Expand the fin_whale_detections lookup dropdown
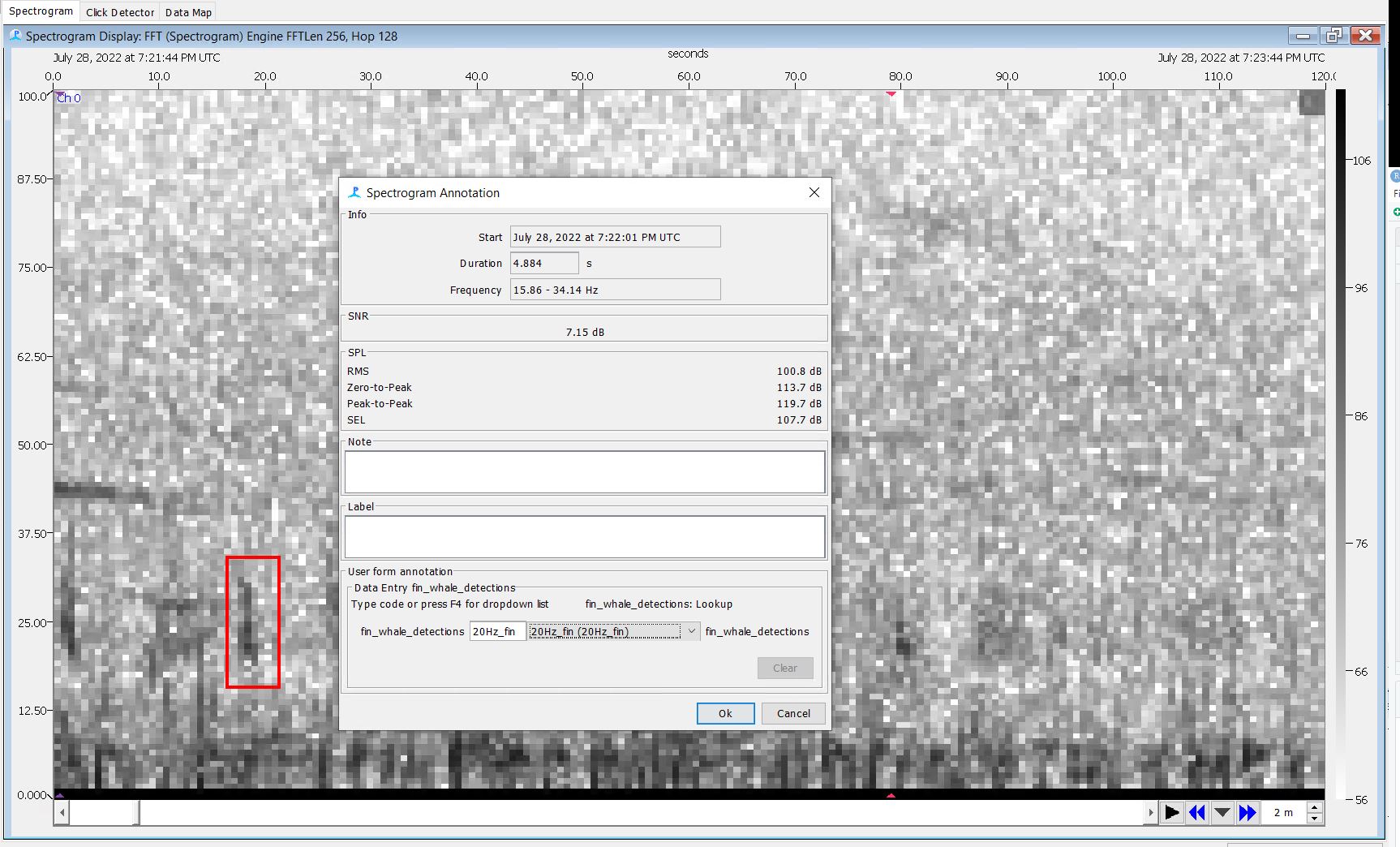 [x=691, y=631]
